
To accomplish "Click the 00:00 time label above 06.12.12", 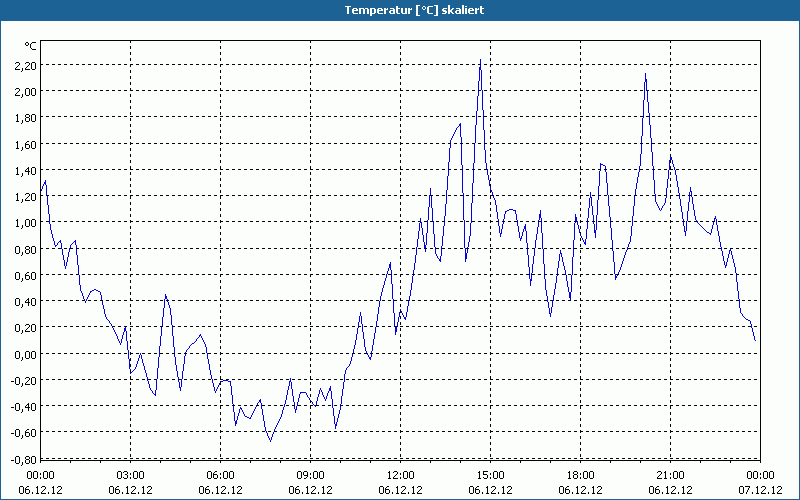I will pos(40,476).
